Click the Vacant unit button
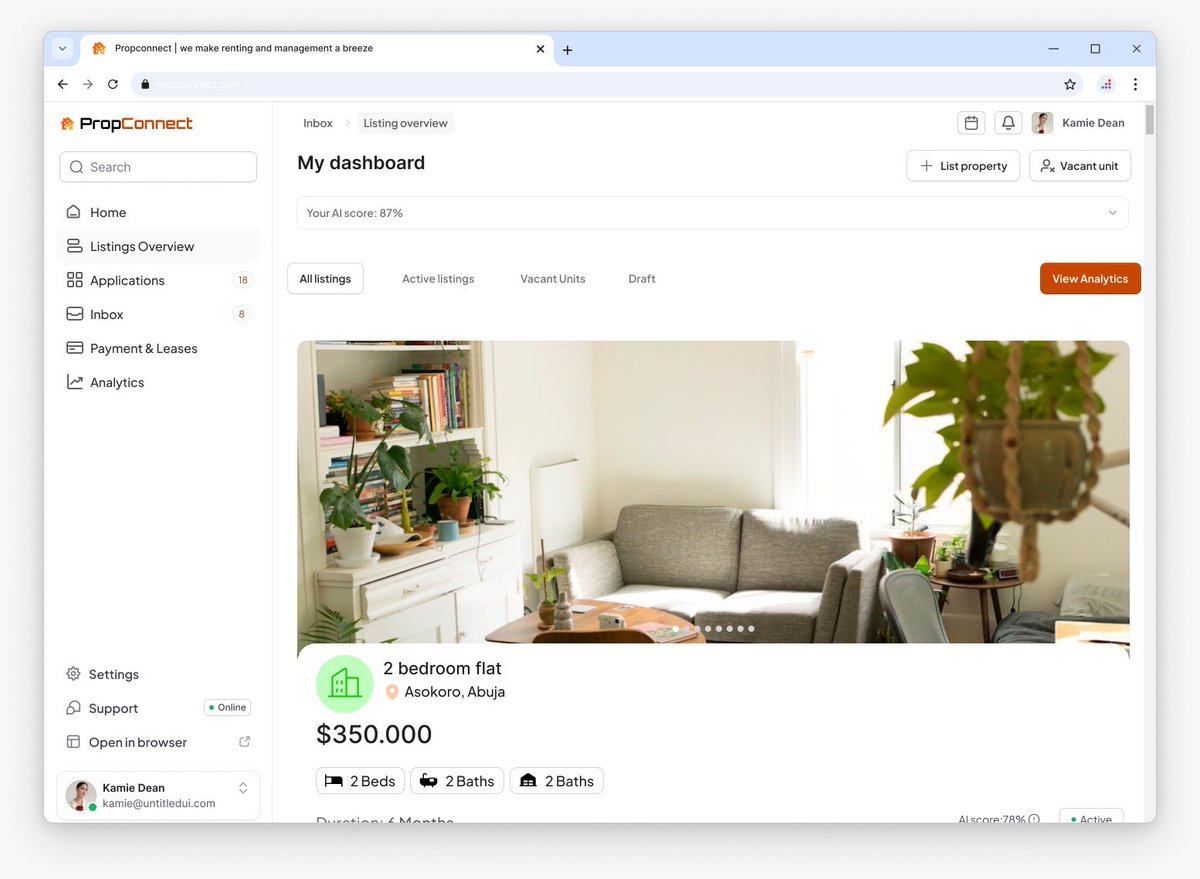Screen dimensions: 1200x879 (1080, 166)
